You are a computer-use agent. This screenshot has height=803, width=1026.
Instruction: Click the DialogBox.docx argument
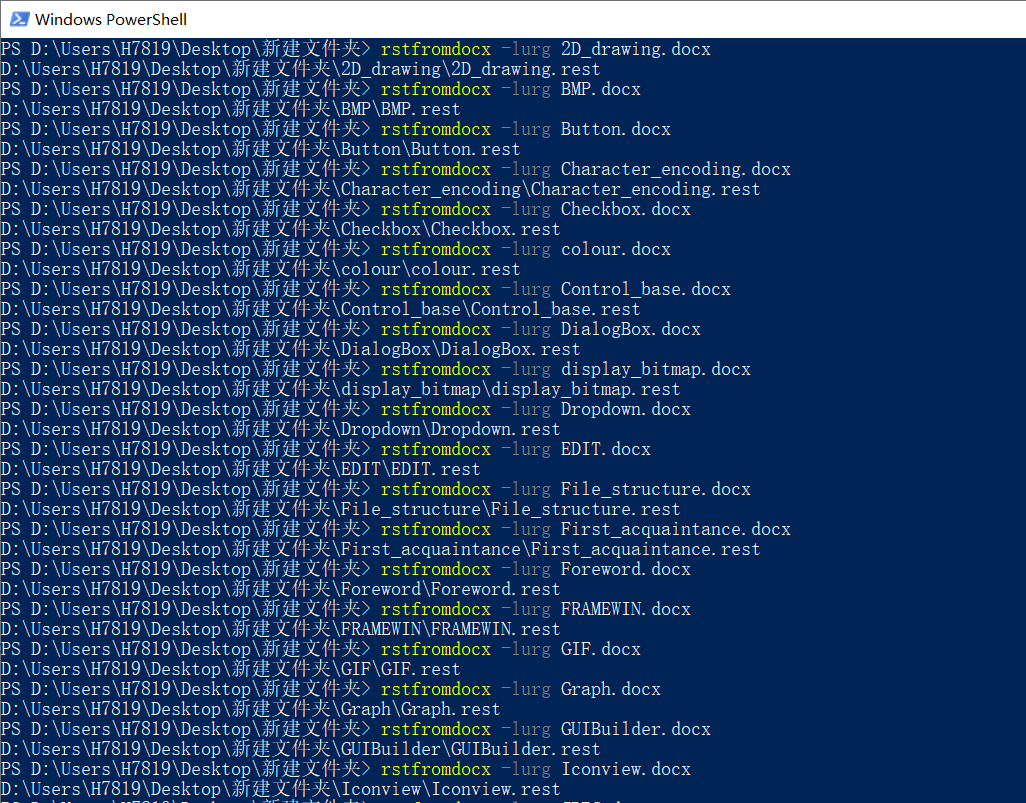630,329
